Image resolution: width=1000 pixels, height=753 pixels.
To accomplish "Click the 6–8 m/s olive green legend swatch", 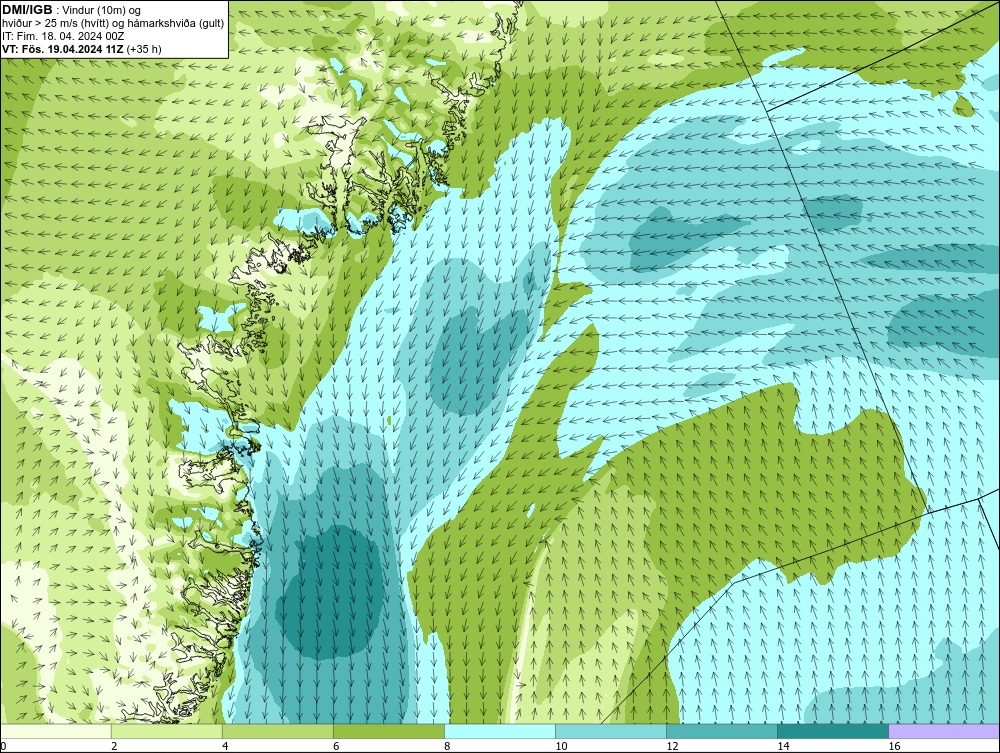I will 388,731.
